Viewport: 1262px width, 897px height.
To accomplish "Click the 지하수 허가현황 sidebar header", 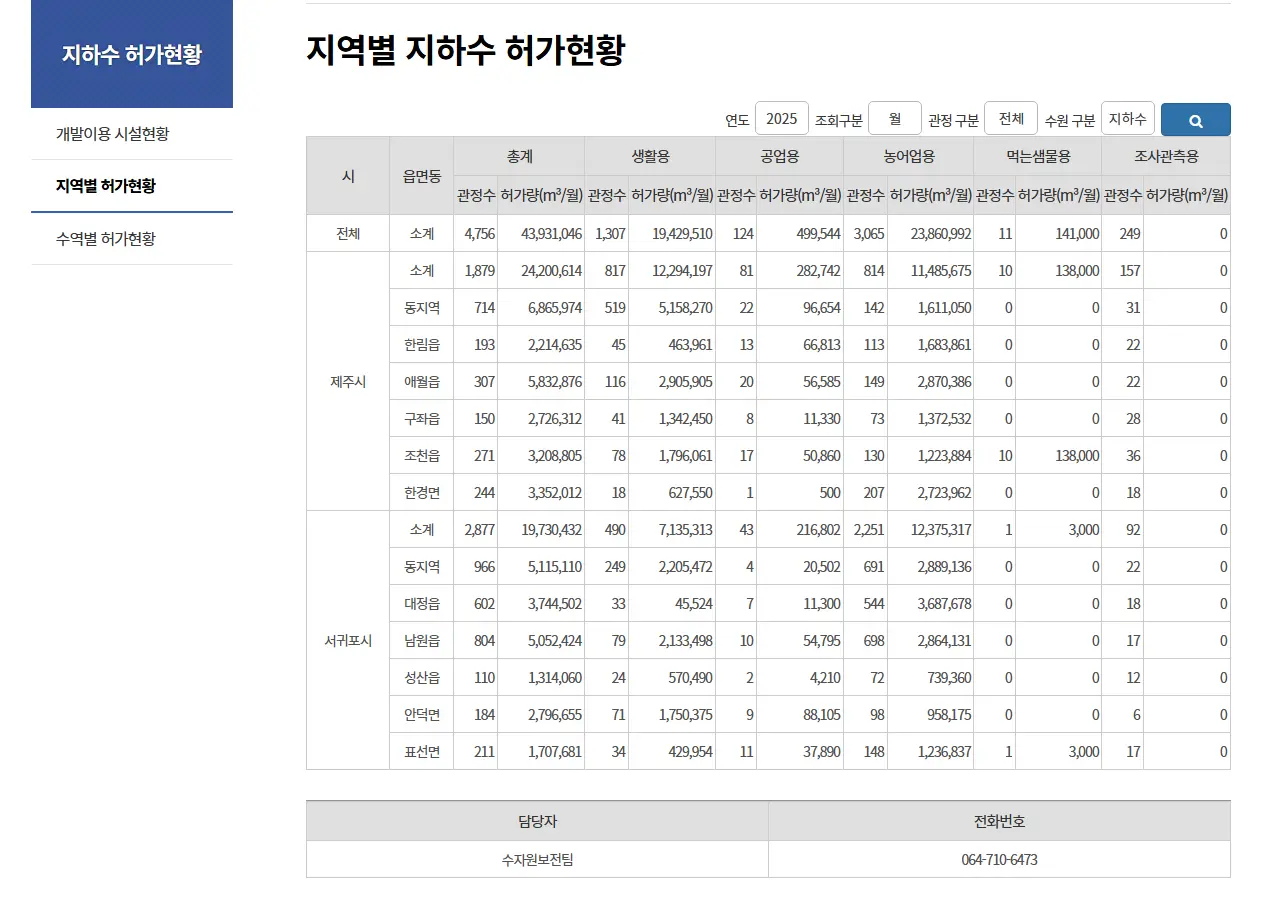I will tap(132, 54).
